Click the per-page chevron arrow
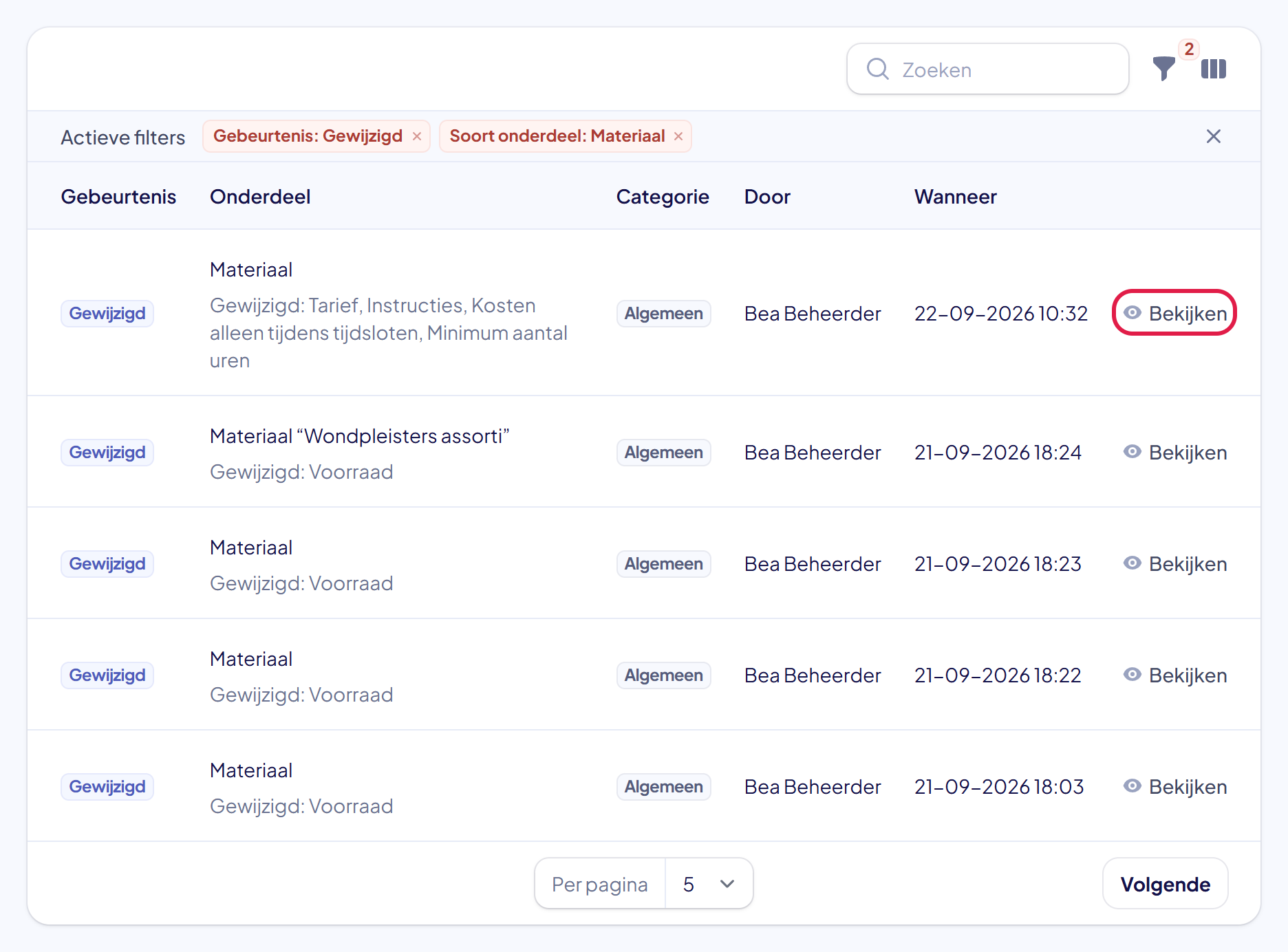This screenshot has height=952, width=1288. pos(727,884)
